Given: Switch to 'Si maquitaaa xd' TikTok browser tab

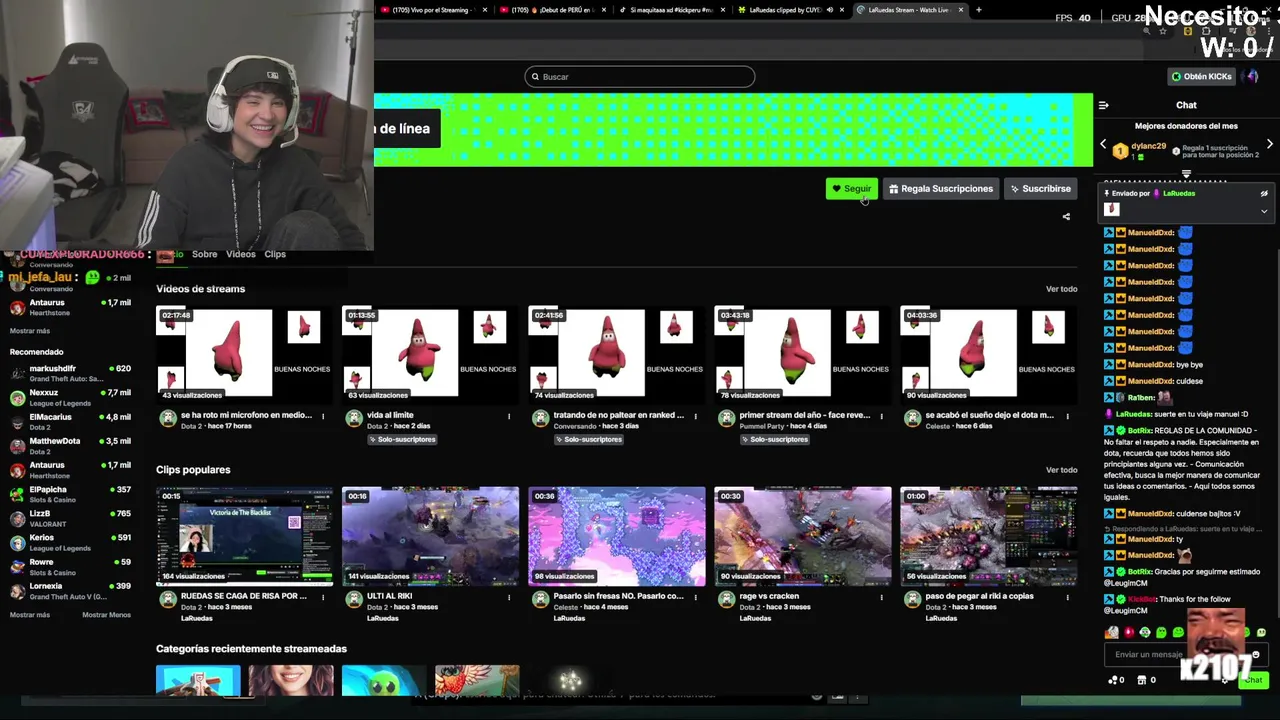Looking at the screenshot, I should pos(670,10).
